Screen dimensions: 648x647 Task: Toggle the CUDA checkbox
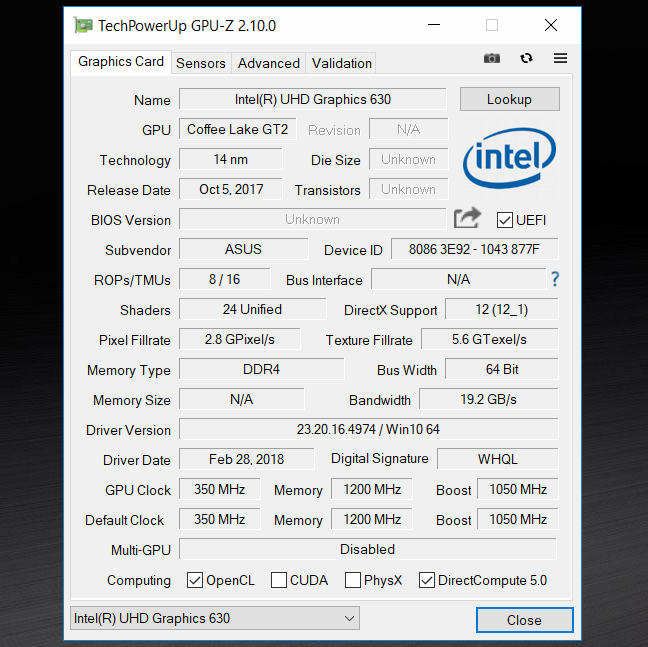tap(279, 580)
